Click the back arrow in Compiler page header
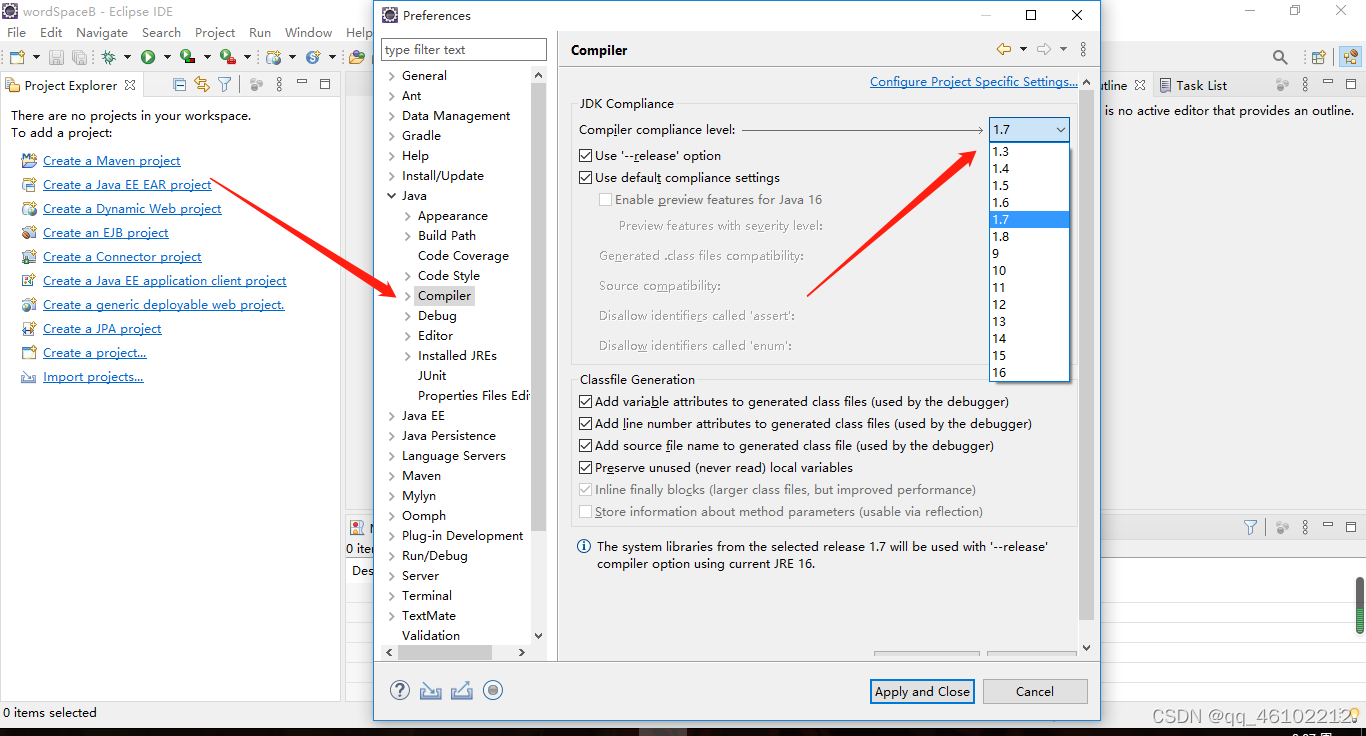 (x=1004, y=49)
